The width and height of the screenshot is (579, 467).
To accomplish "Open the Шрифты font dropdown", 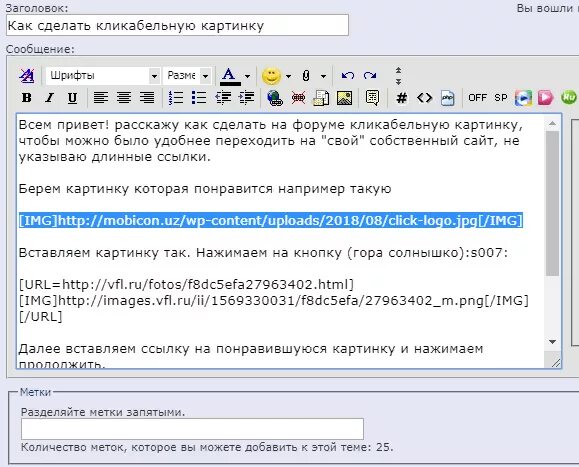I will [x=103, y=76].
